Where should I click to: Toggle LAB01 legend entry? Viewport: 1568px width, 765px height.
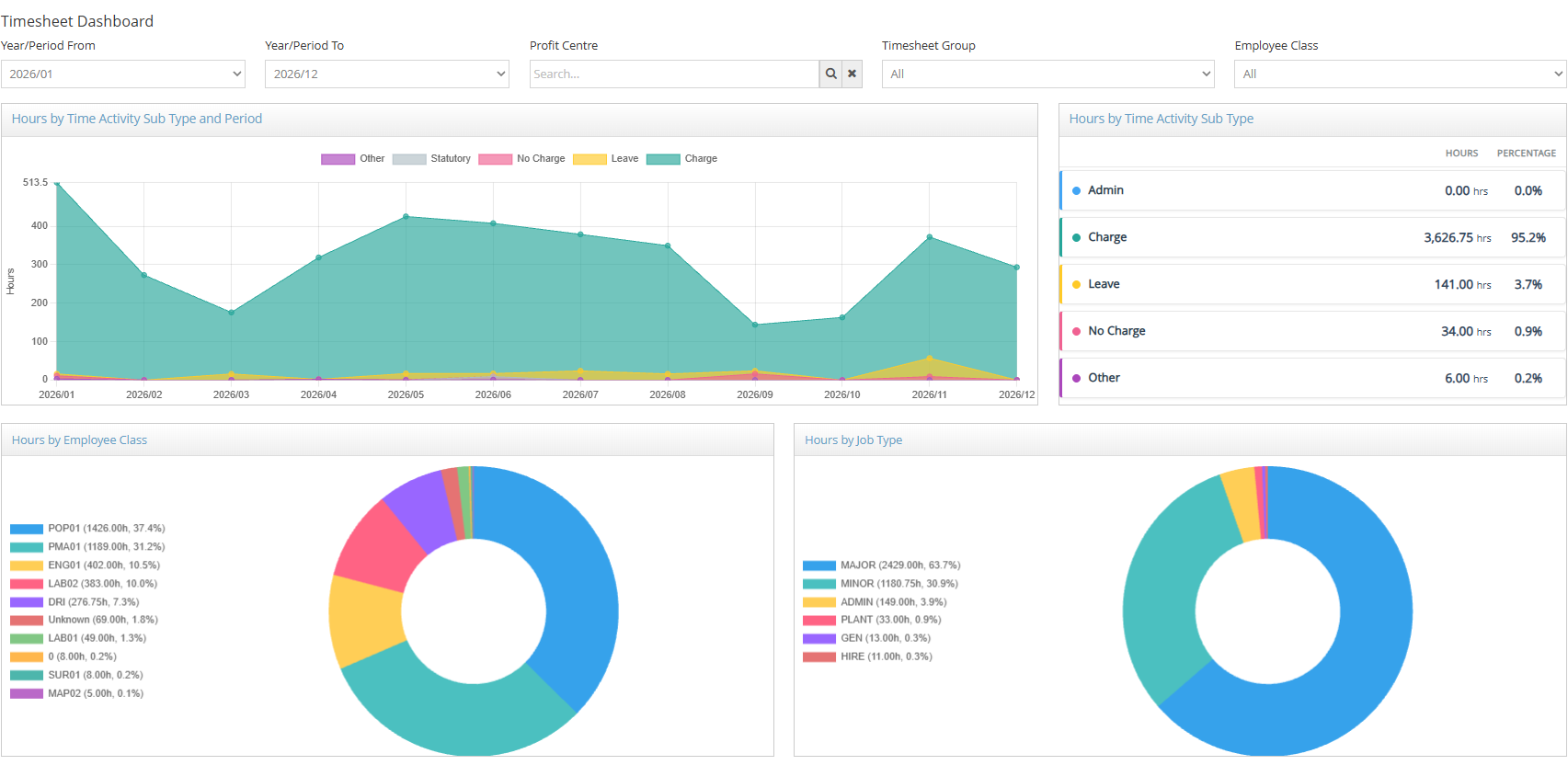click(78, 638)
